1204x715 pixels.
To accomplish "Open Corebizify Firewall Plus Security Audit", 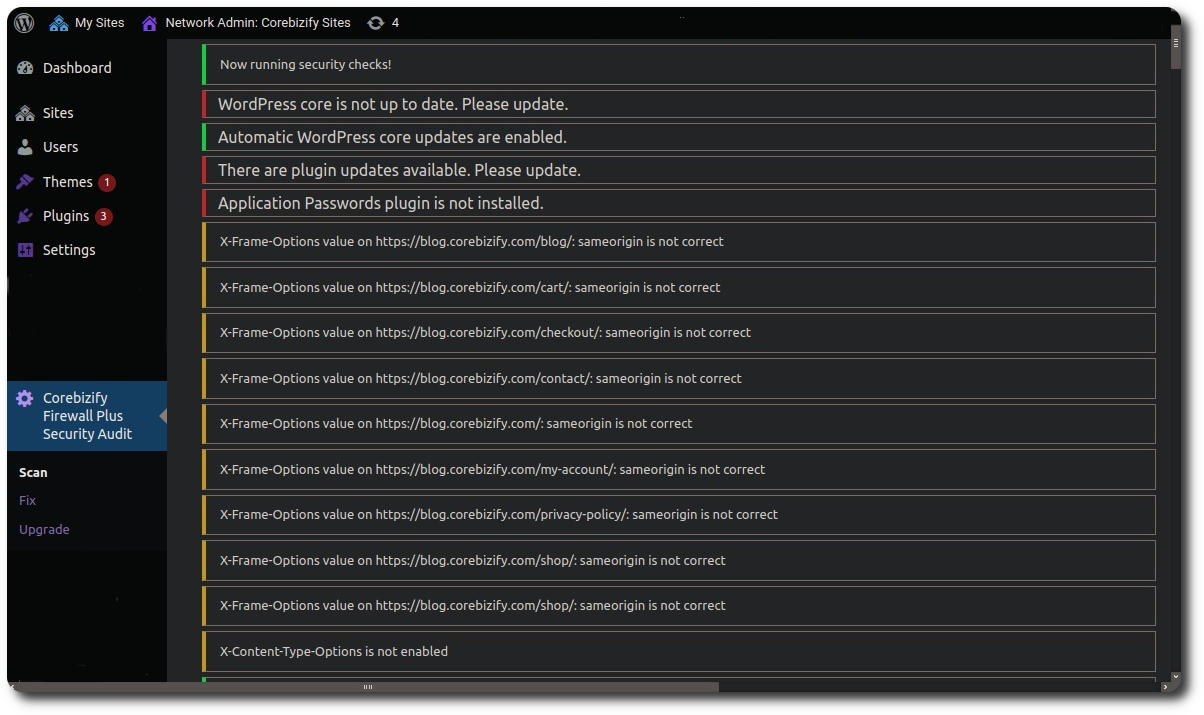I will (87, 416).
